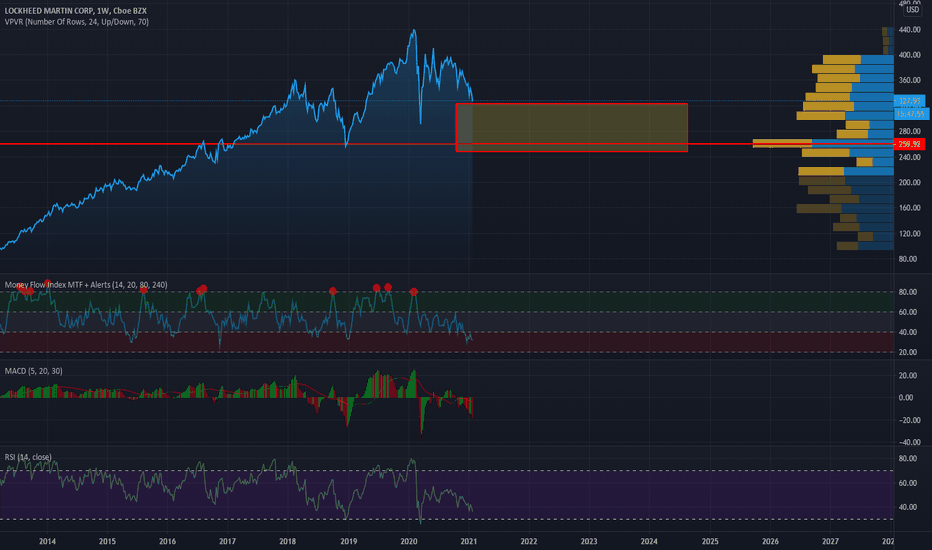Click the 2014 label on the time axis
The image size is (932, 550).
click(x=48, y=541)
